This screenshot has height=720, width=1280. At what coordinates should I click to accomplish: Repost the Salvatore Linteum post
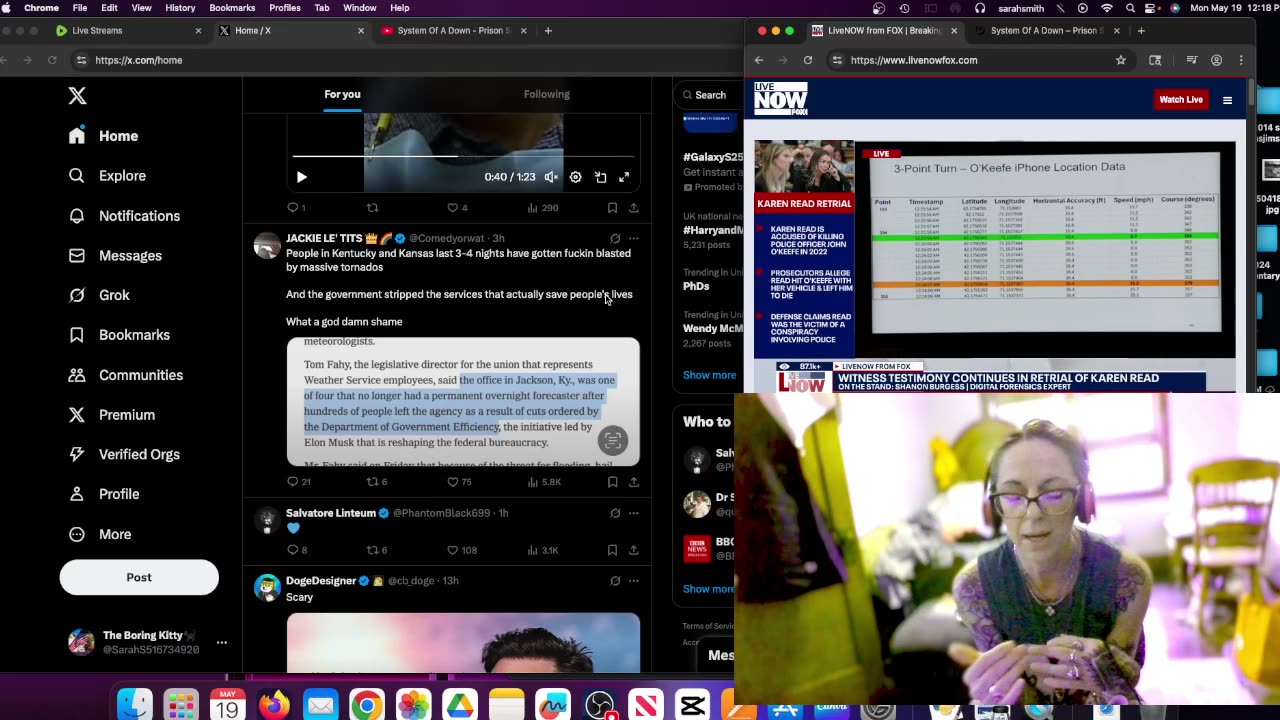pyautogui.click(x=376, y=550)
